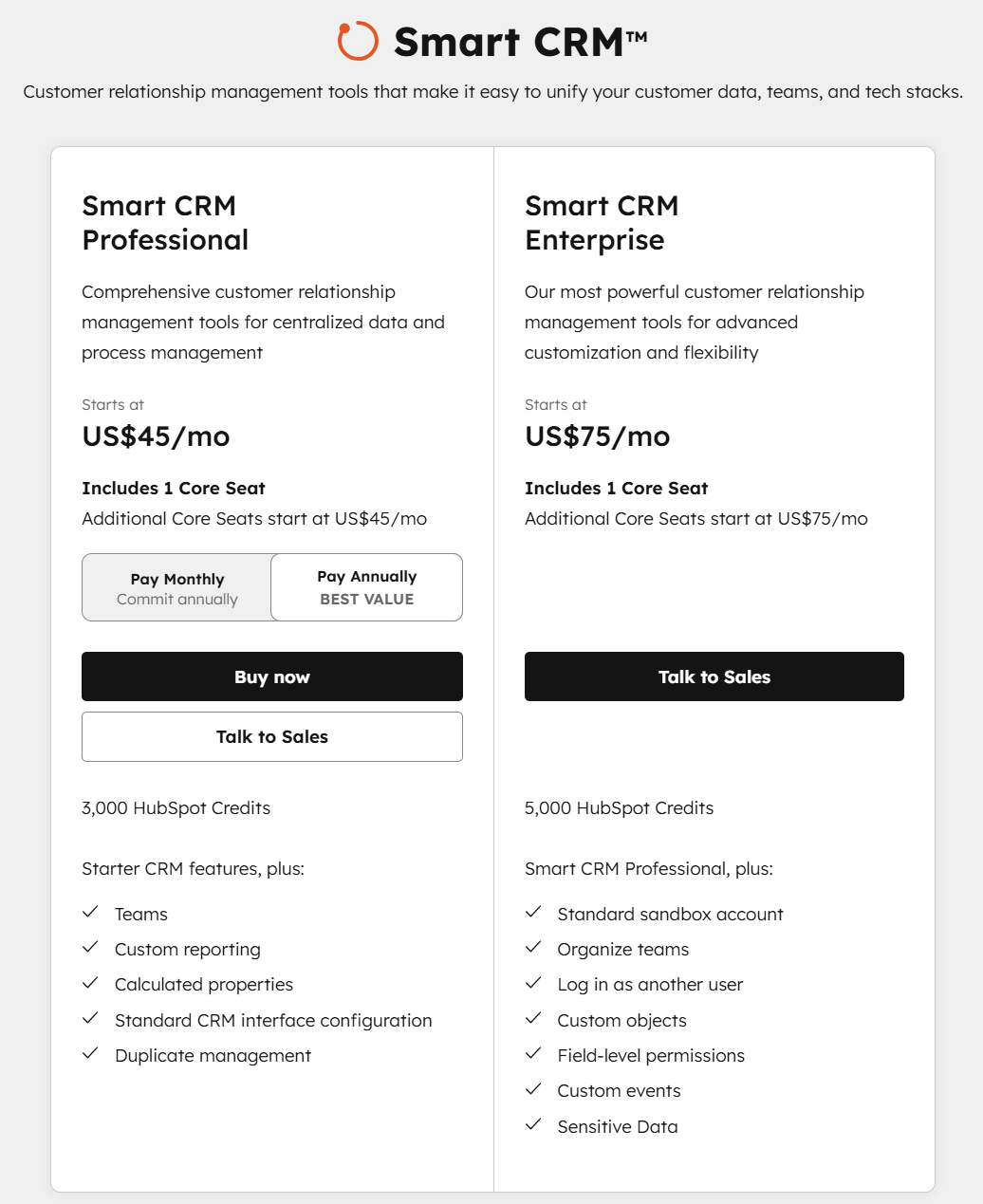
Task: Click the checkmark next to Custom reporting
Action: click(91, 948)
